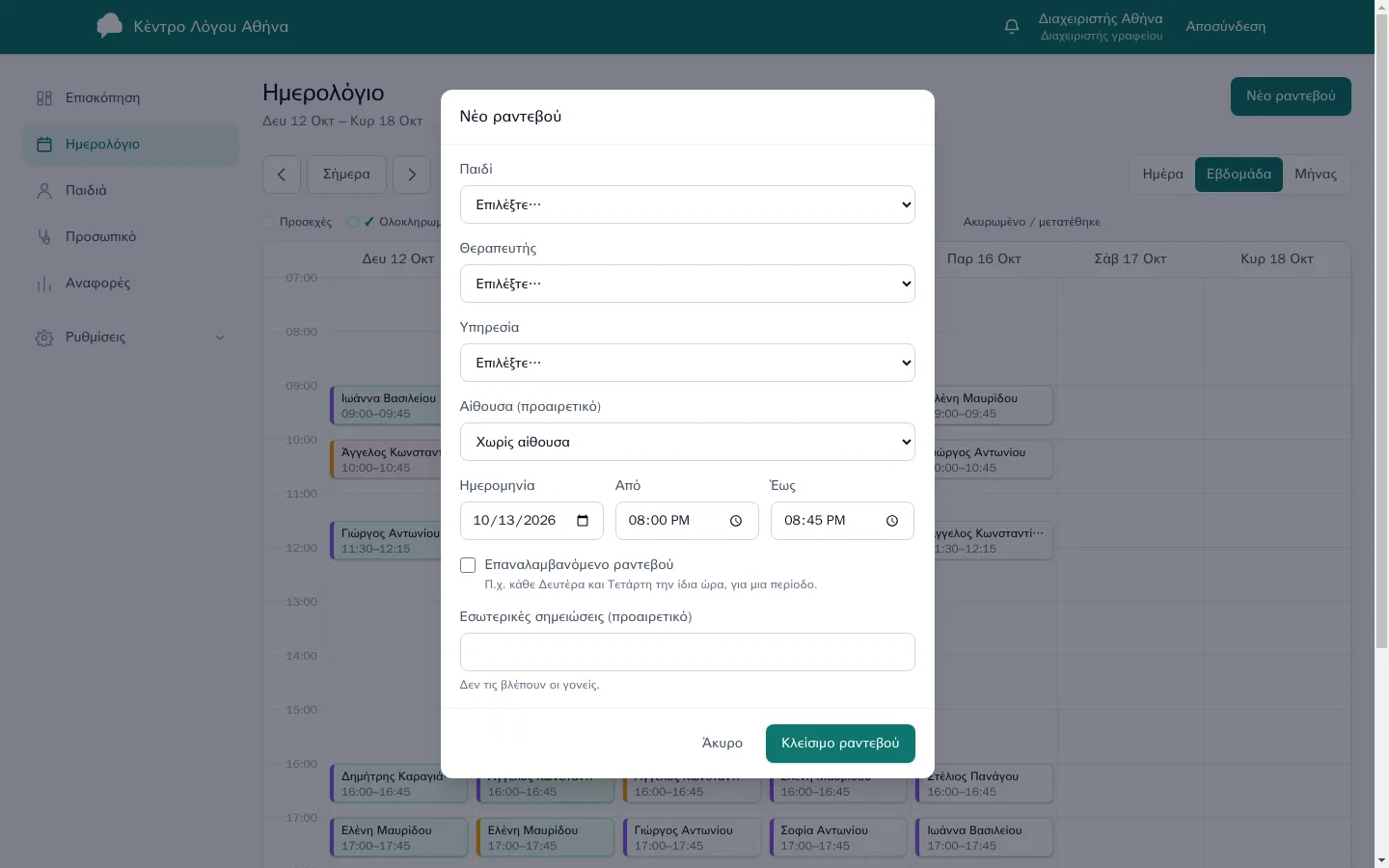Click the Κλείσιμο ραντεβού button
The image size is (1389, 868).
(x=840, y=744)
